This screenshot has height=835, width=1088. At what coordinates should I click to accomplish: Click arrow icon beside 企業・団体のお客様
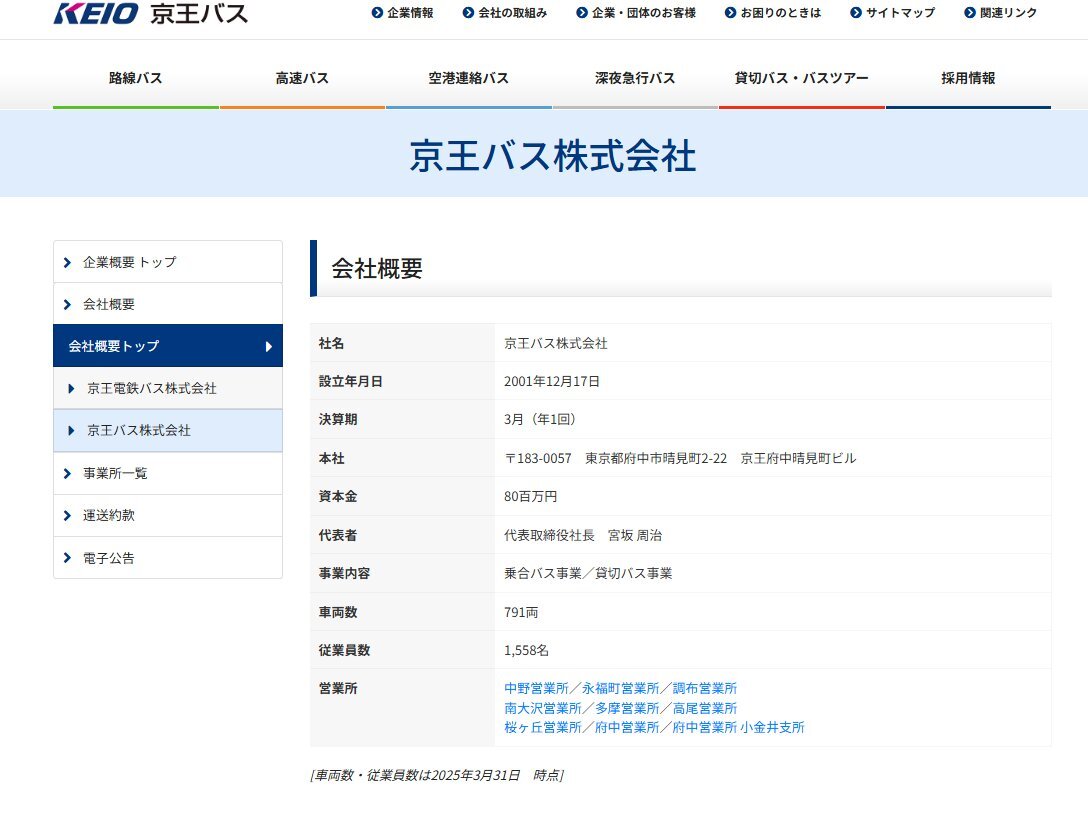coord(582,12)
